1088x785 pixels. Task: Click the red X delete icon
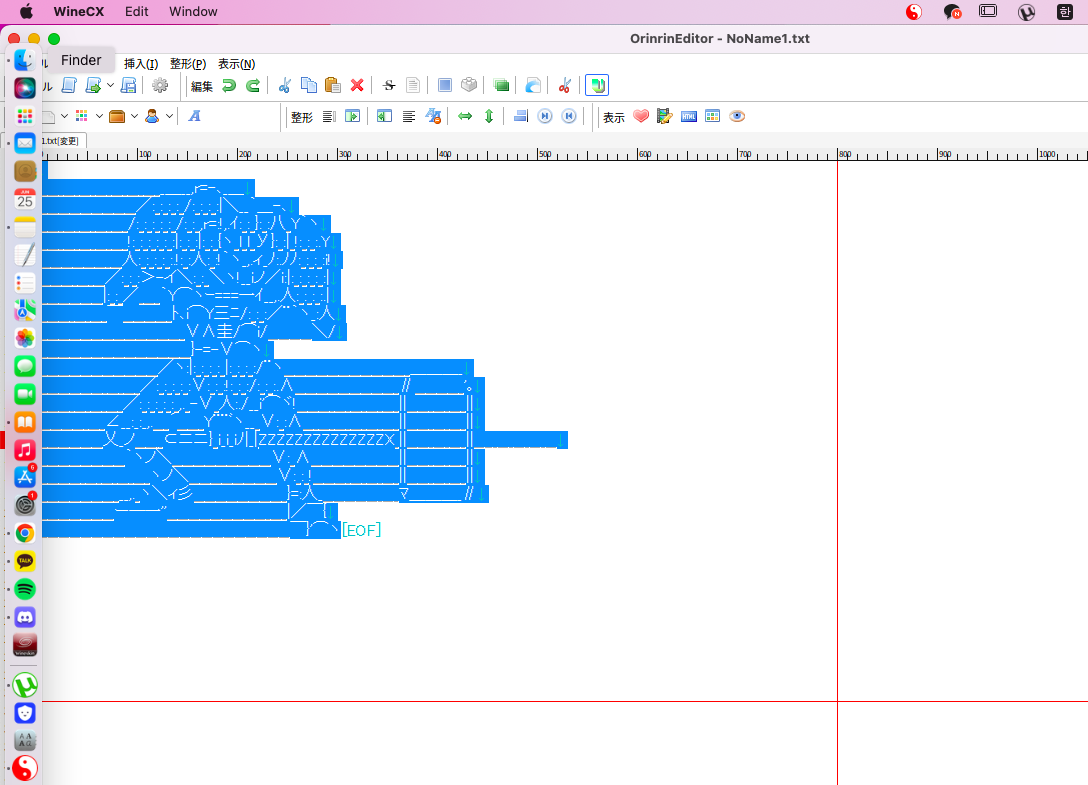356,86
